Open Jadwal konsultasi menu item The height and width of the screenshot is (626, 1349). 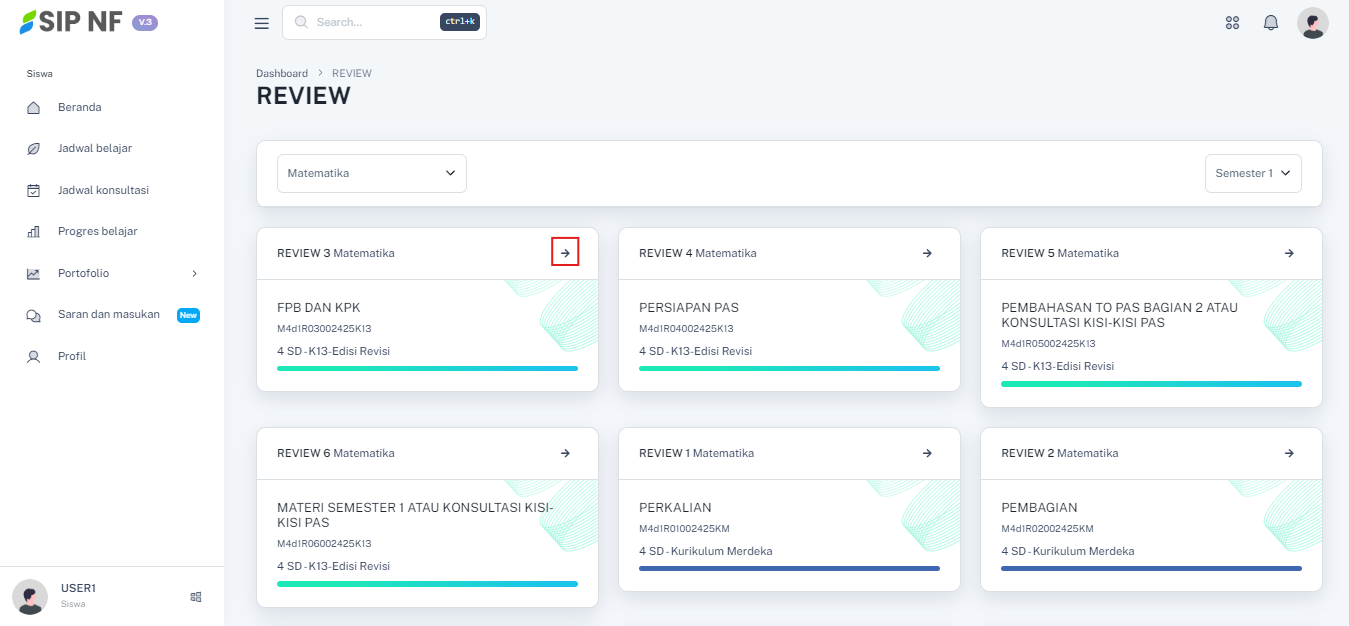tap(103, 190)
